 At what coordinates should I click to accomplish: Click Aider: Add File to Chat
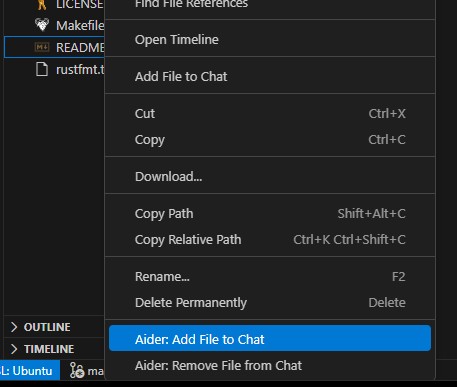[x=270, y=338]
